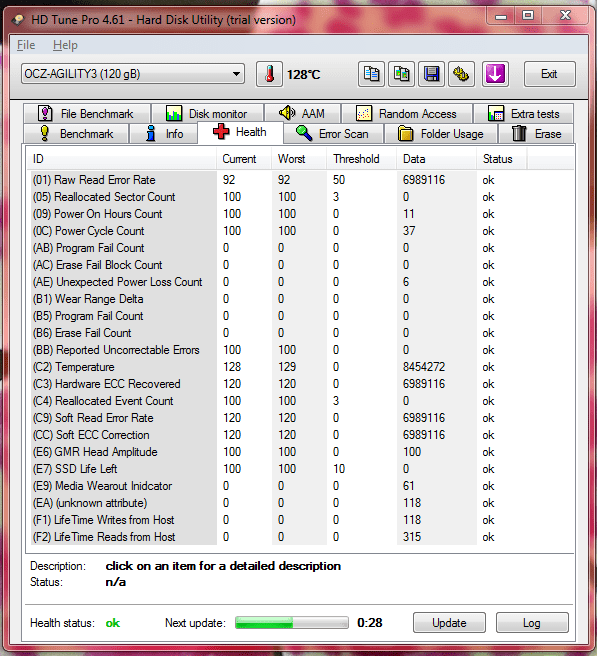Switch to the File Benchmark tab

(x=87, y=113)
